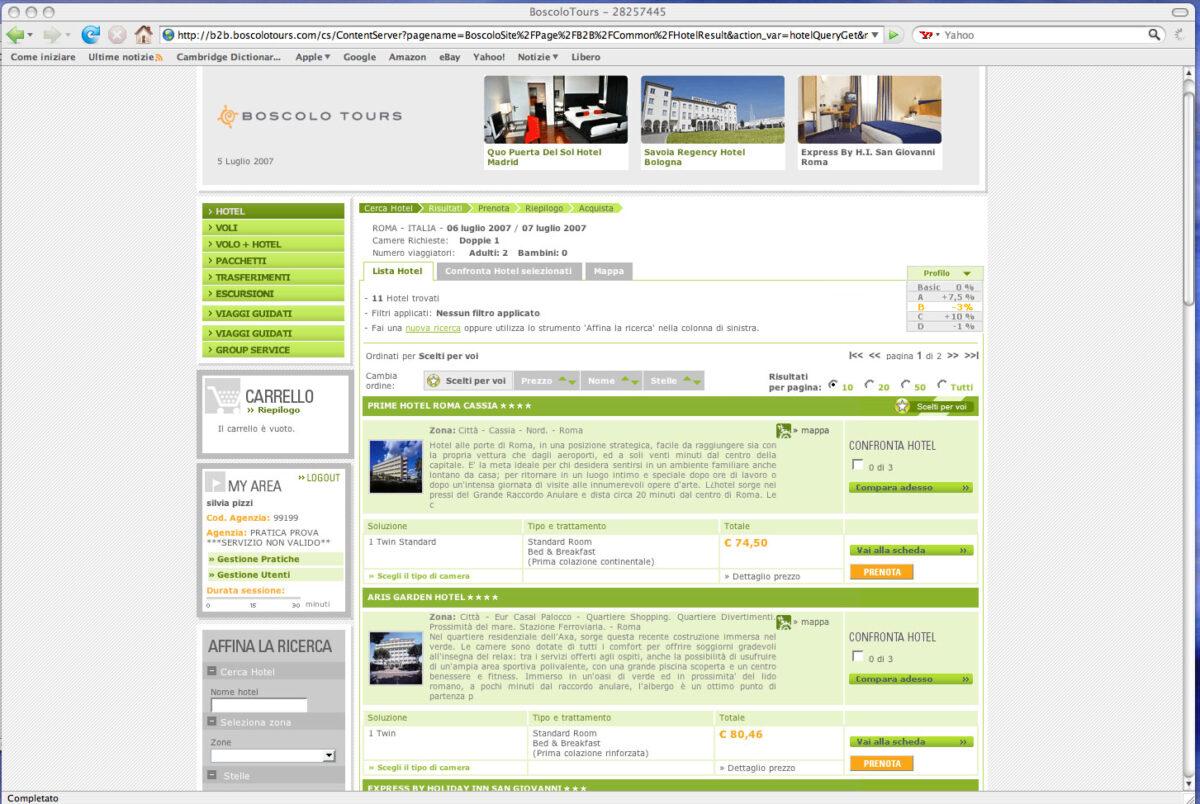Click the Stop loading icon
This screenshot has height=804, width=1200.
coord(118,34)
